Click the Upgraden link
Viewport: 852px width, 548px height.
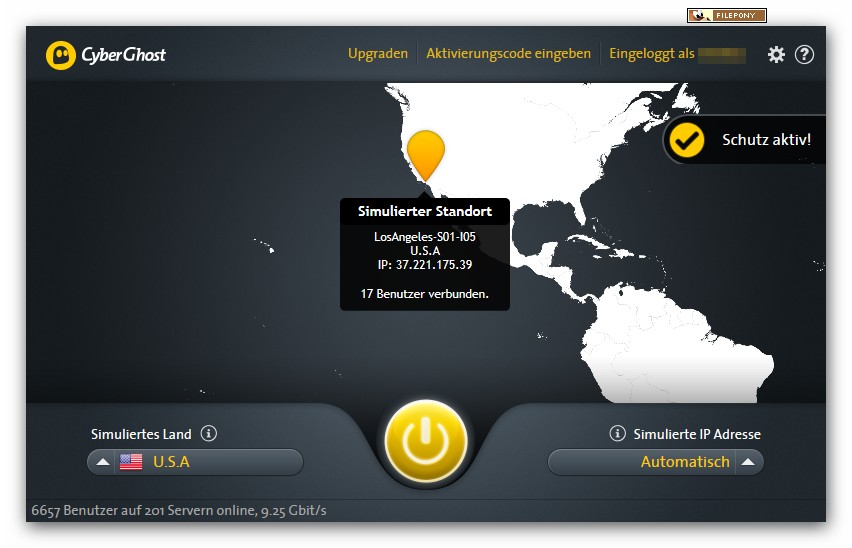tap(378, 54)
